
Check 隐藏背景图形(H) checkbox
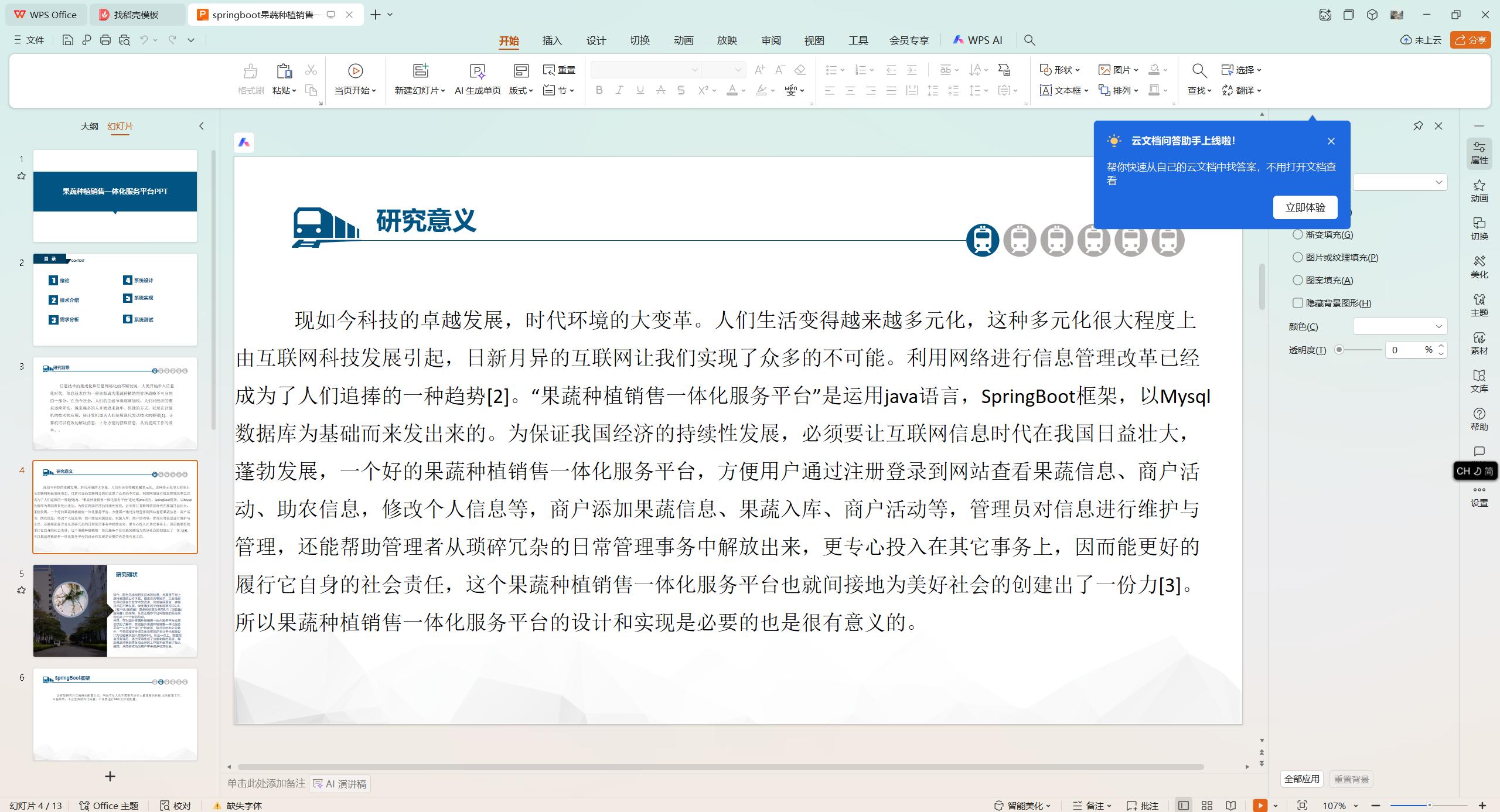pyautogui.click(x=1298, y=303)
